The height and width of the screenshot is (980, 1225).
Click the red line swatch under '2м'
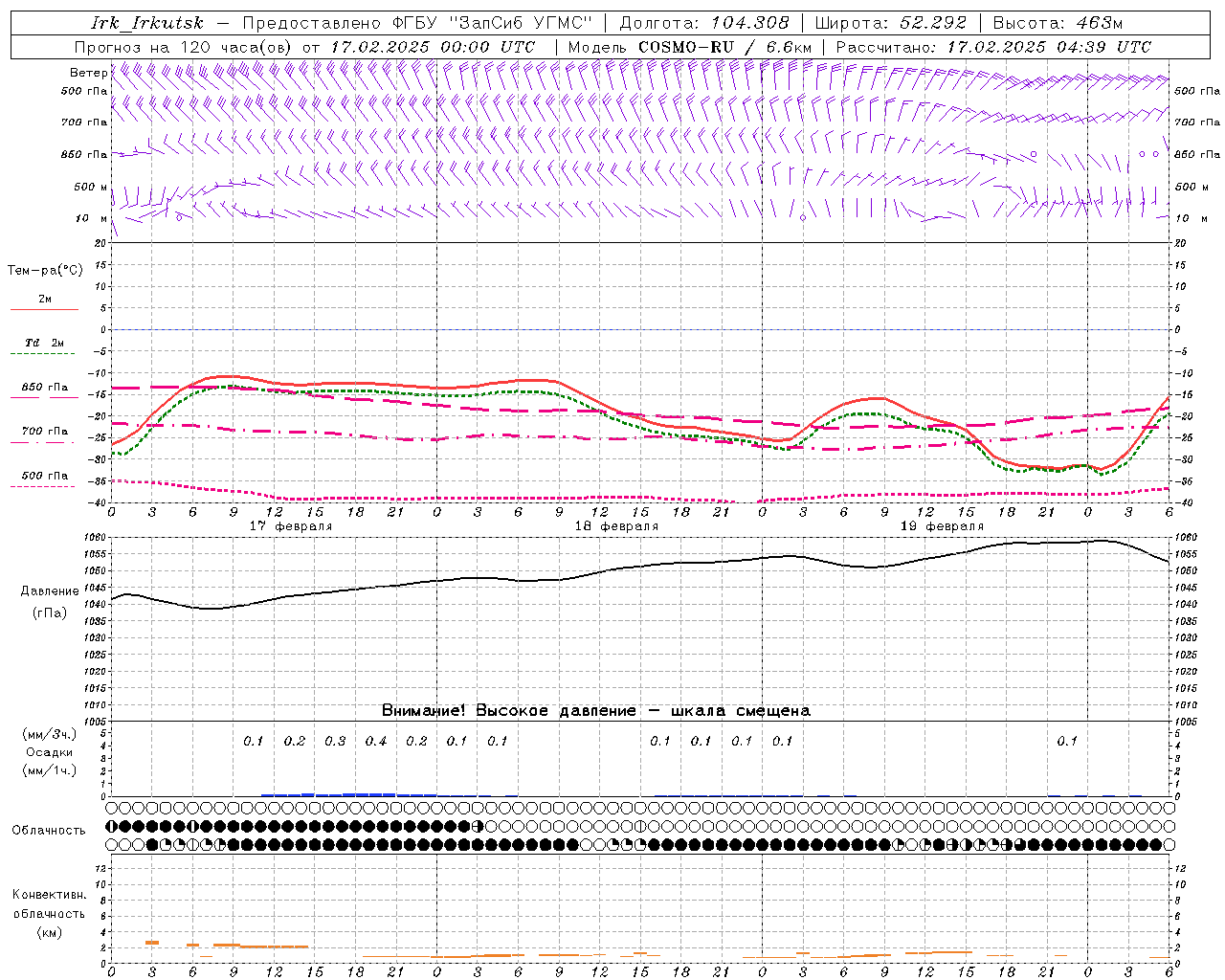[x=44, y=310]
